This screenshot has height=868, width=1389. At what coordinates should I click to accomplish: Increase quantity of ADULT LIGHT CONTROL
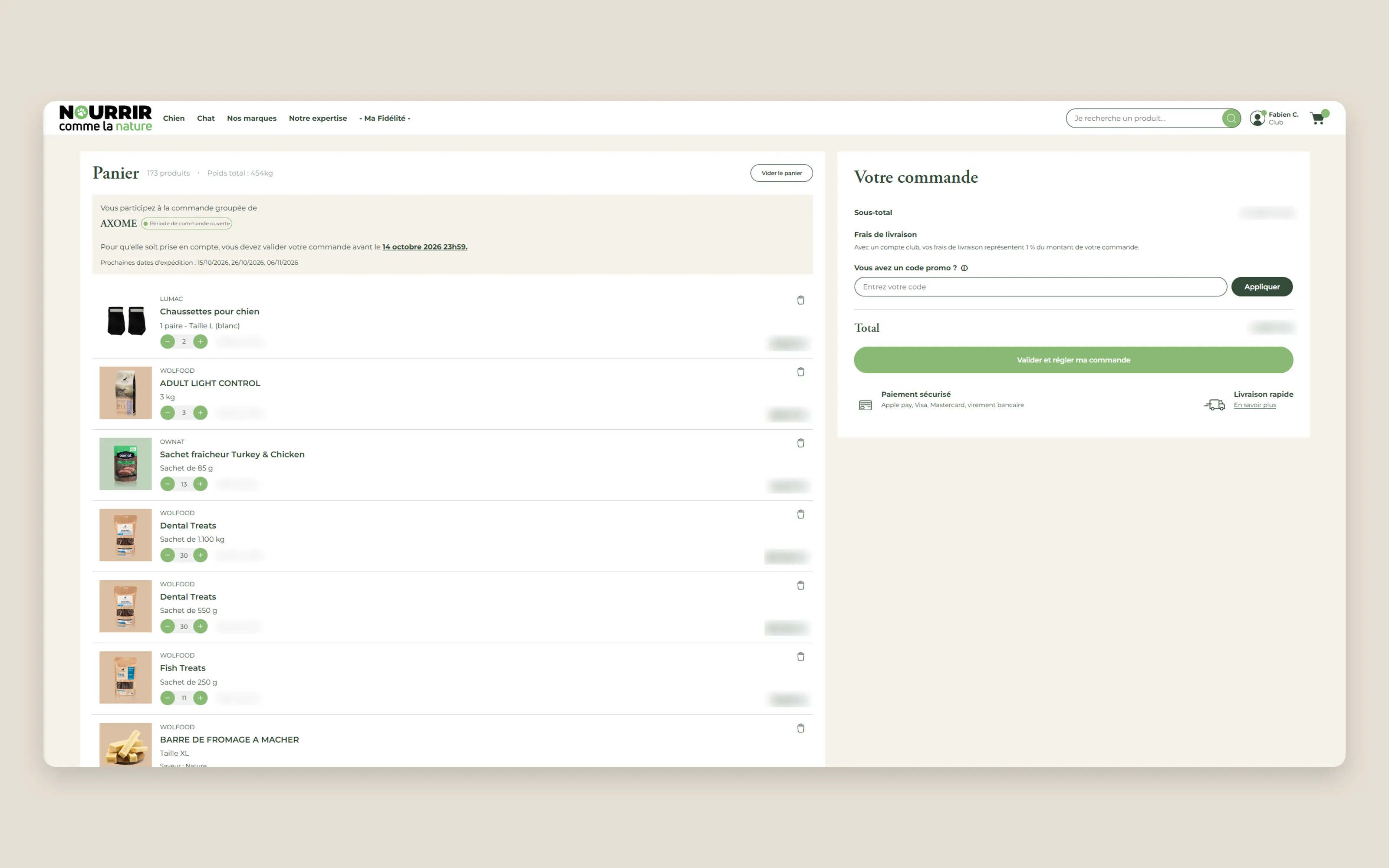(x=200, y=413)
